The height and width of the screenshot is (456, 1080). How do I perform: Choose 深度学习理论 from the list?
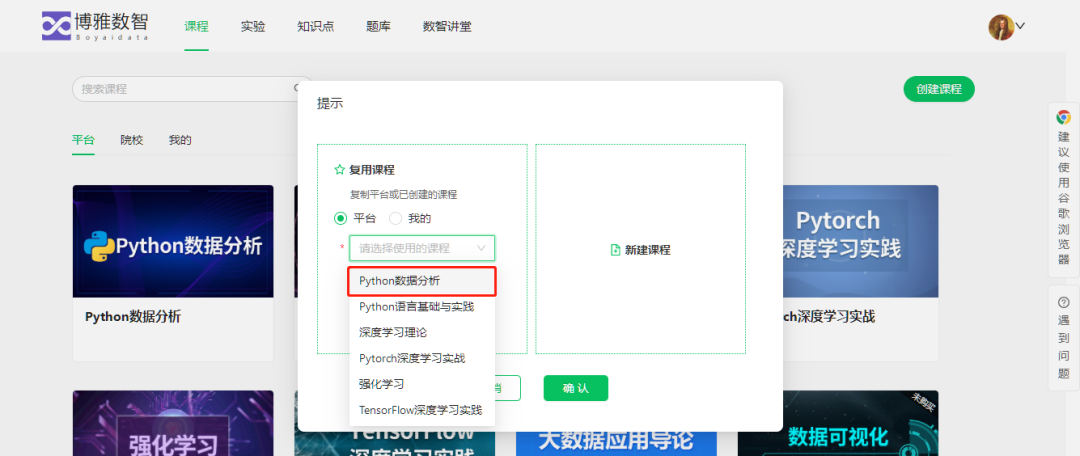click(422, 332)
